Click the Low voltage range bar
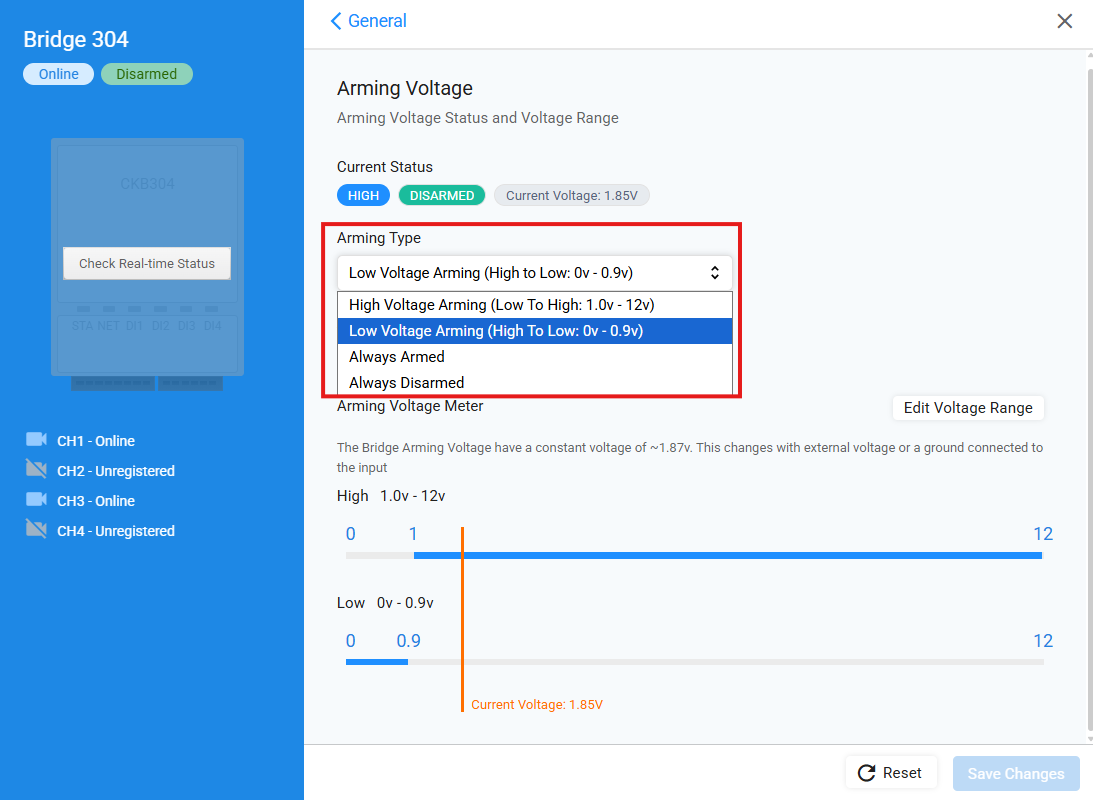1093x800 pixels. coord(376,661)
